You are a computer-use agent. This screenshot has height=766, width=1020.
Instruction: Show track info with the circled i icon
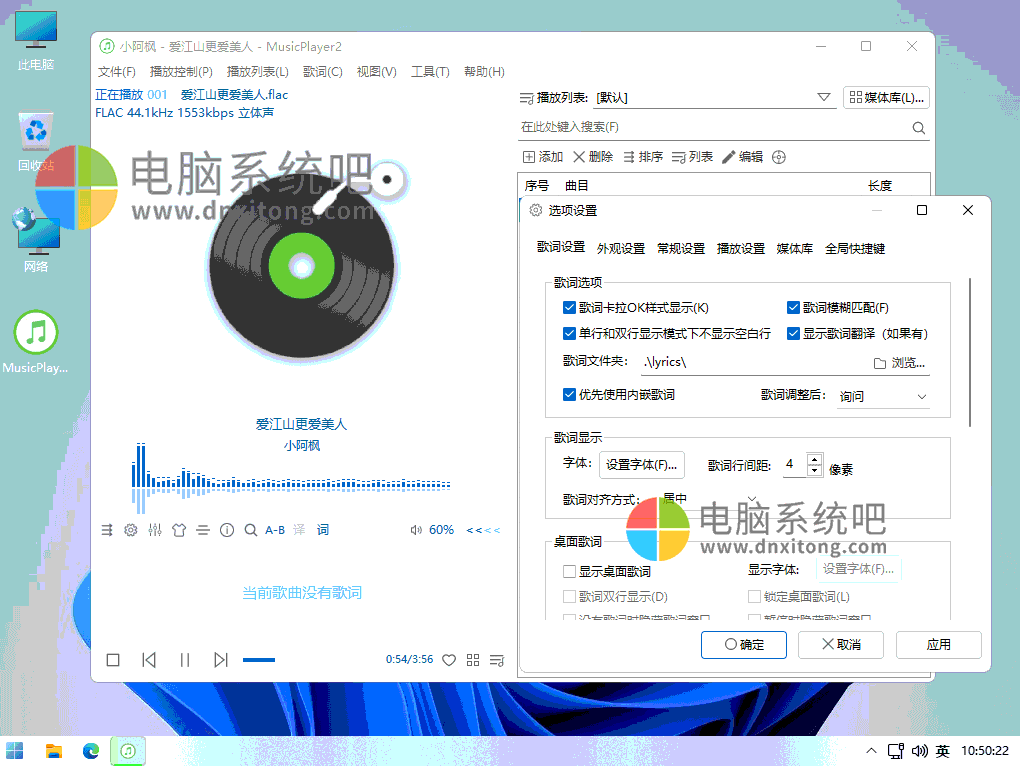227,530
